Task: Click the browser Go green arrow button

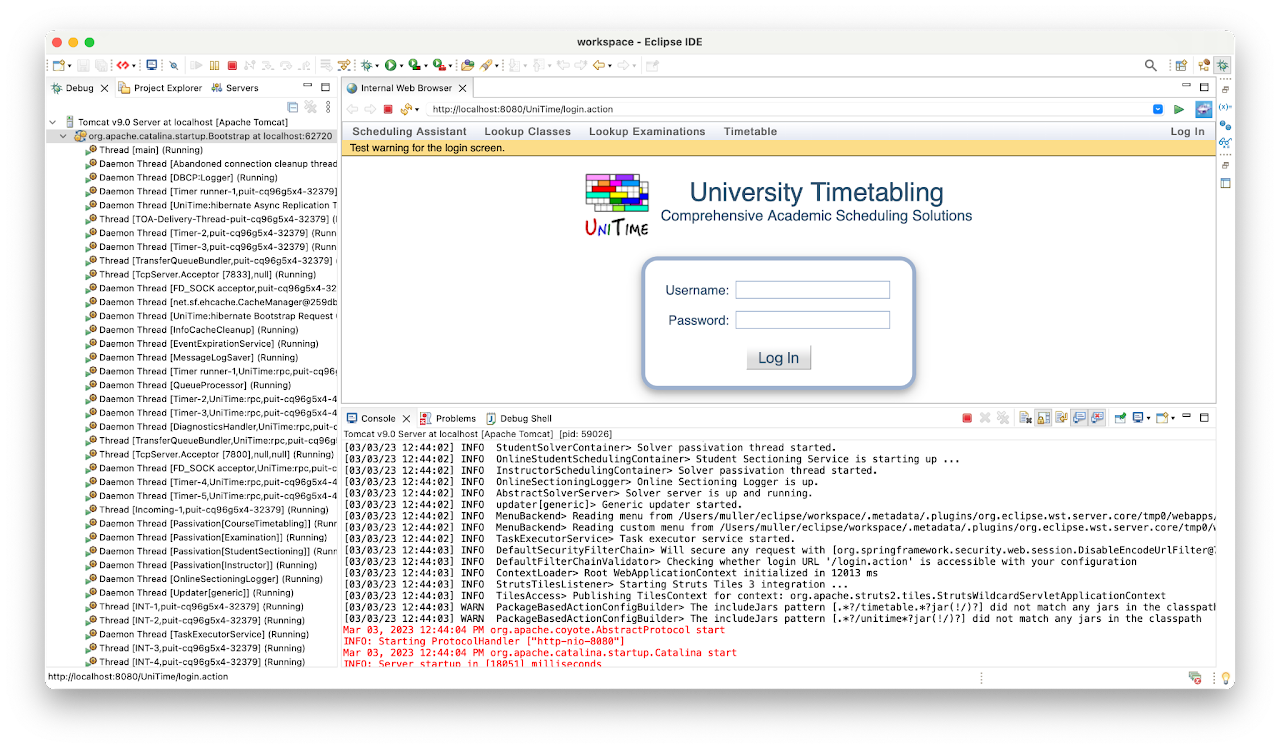Action: click(1179, 109)
